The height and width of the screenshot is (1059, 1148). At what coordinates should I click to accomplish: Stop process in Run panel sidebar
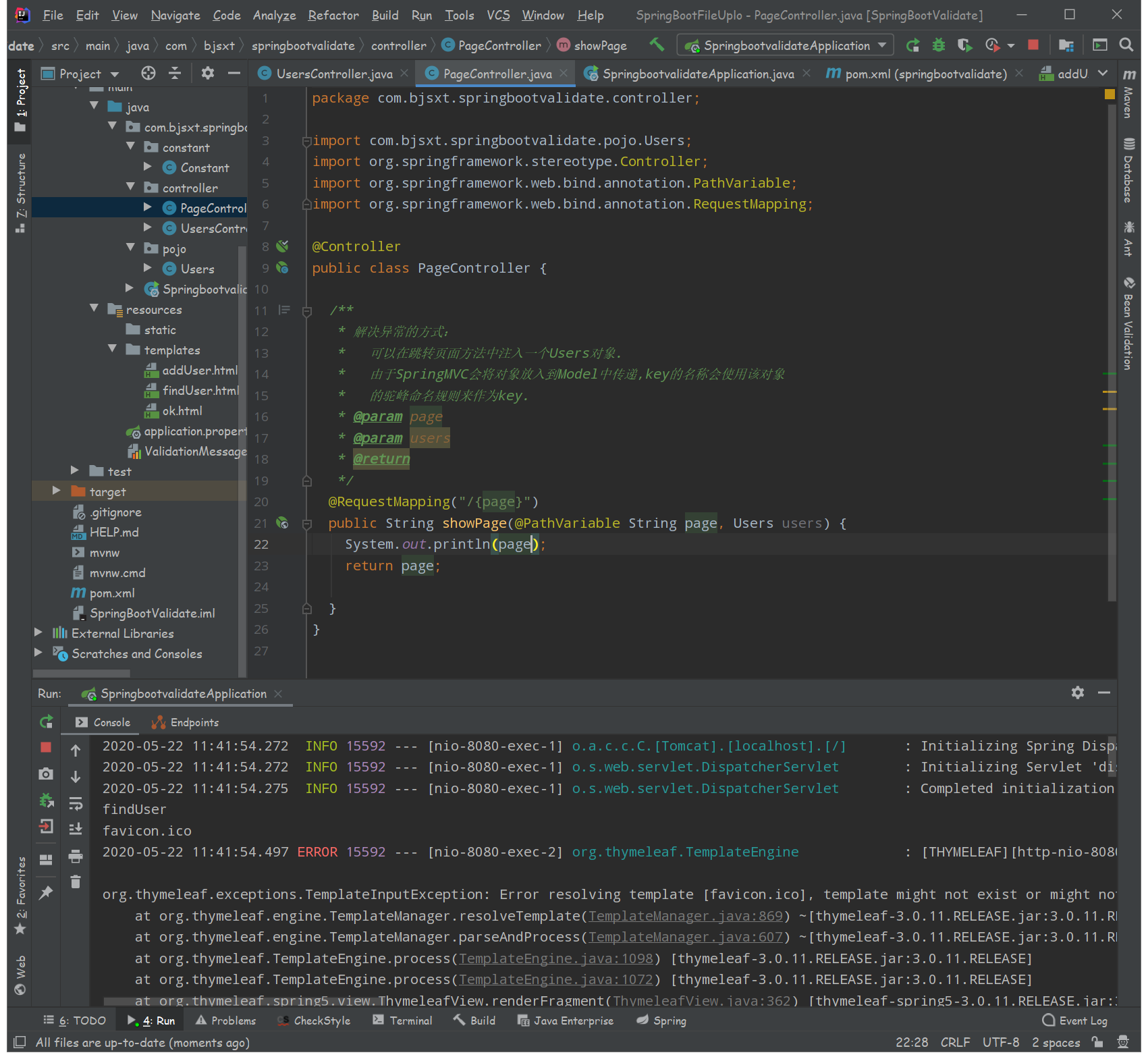coord(46,746)
